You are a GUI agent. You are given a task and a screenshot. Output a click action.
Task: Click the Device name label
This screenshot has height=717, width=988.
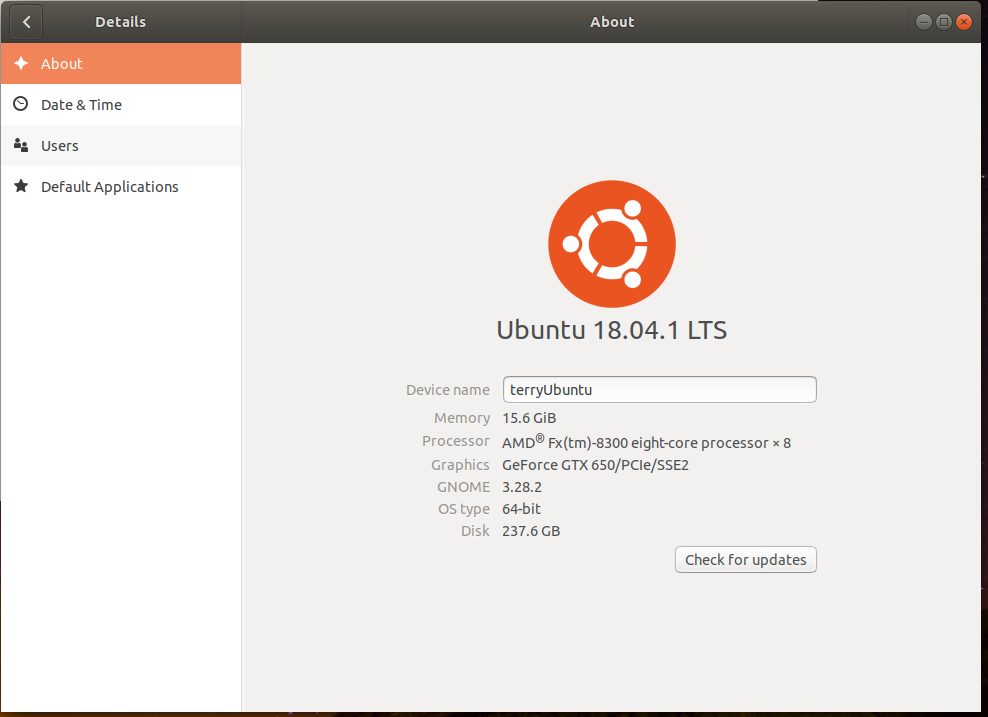(447, 390)
